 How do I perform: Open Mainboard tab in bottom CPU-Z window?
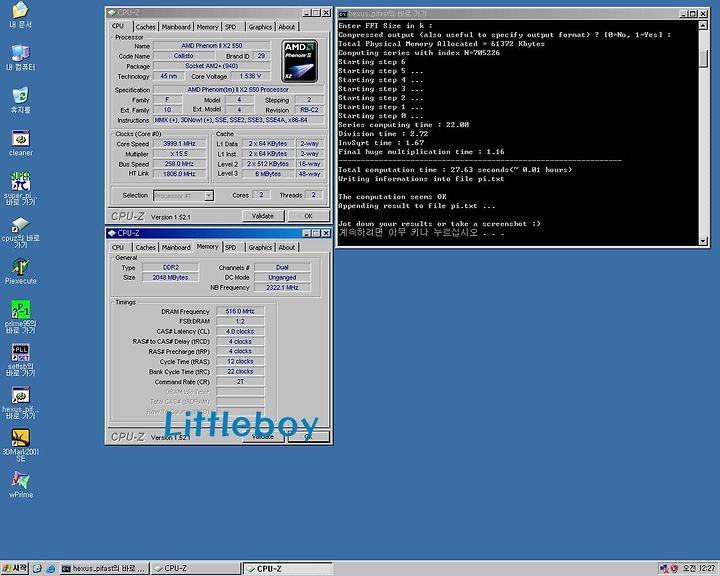click(x=176, y=248)
